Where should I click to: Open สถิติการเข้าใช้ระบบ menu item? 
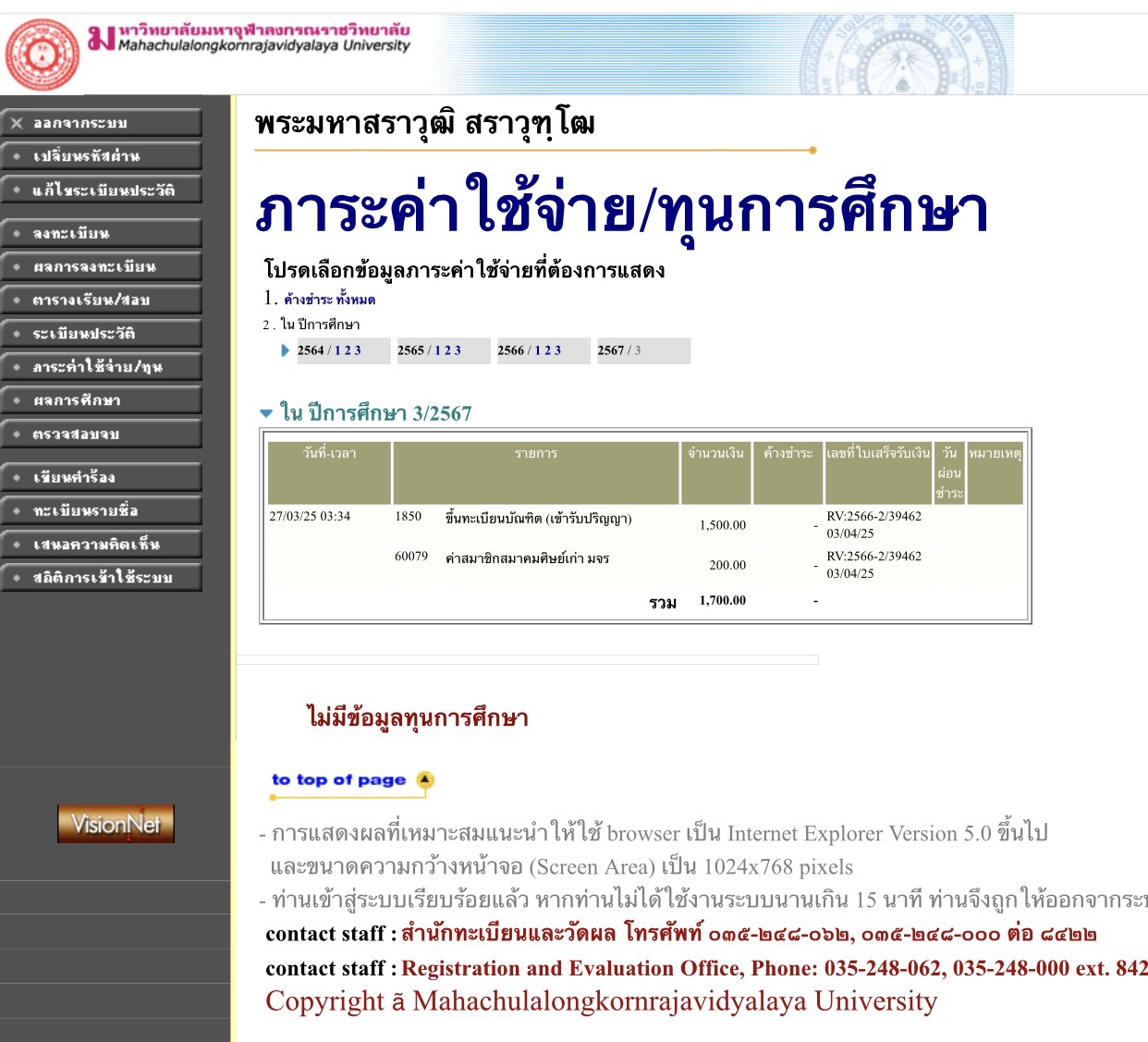[101, 578]
